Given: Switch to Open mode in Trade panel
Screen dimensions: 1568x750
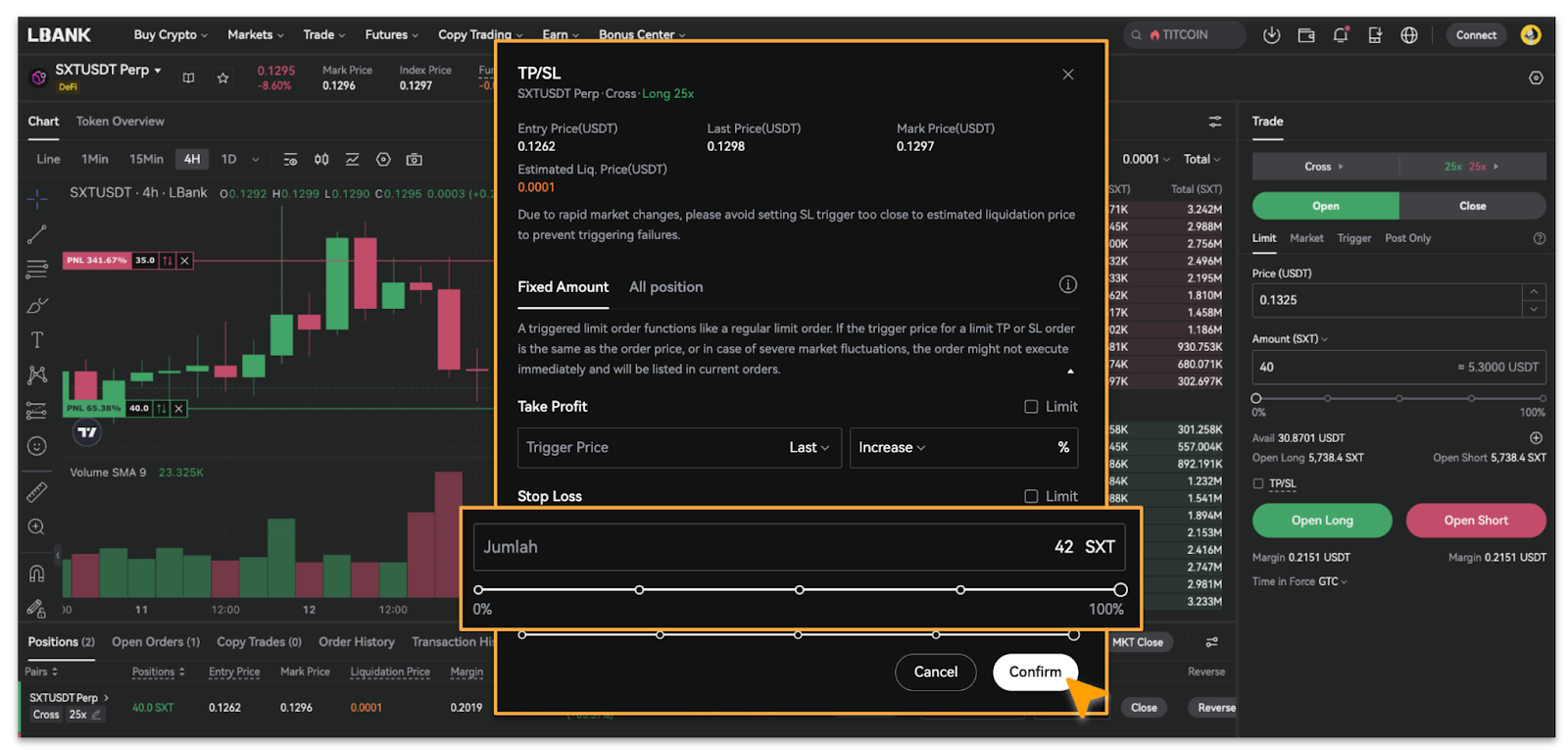Looking at the screenshot, I should tap(1326, 206).
